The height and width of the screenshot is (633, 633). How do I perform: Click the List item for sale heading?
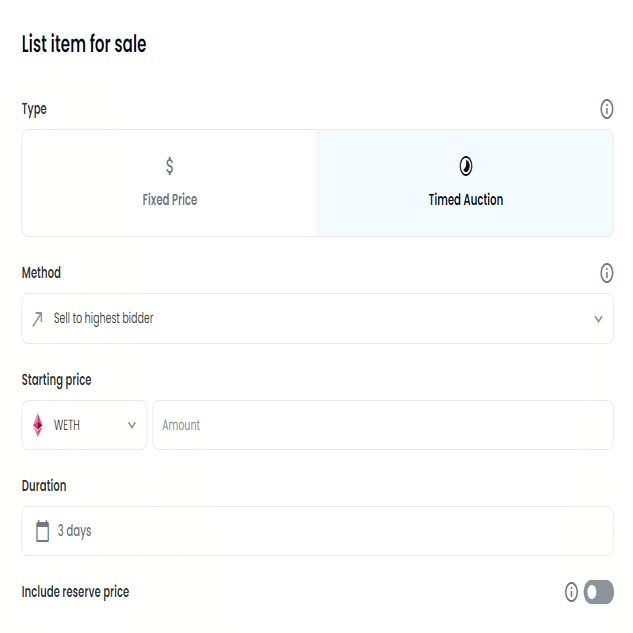click(84, 44)
